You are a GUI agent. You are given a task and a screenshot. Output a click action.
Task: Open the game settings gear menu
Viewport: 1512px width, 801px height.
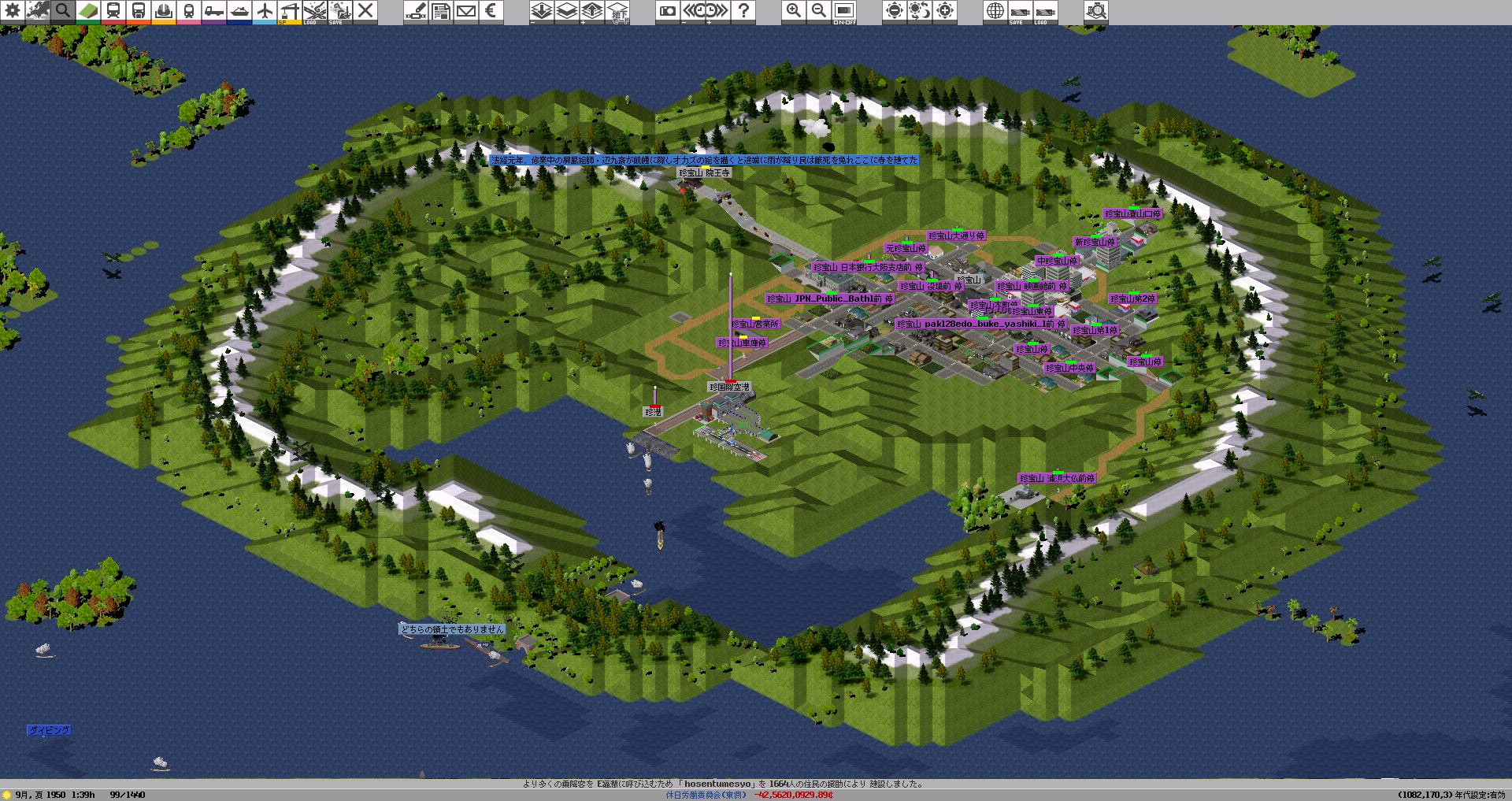[x=13, y=12]
